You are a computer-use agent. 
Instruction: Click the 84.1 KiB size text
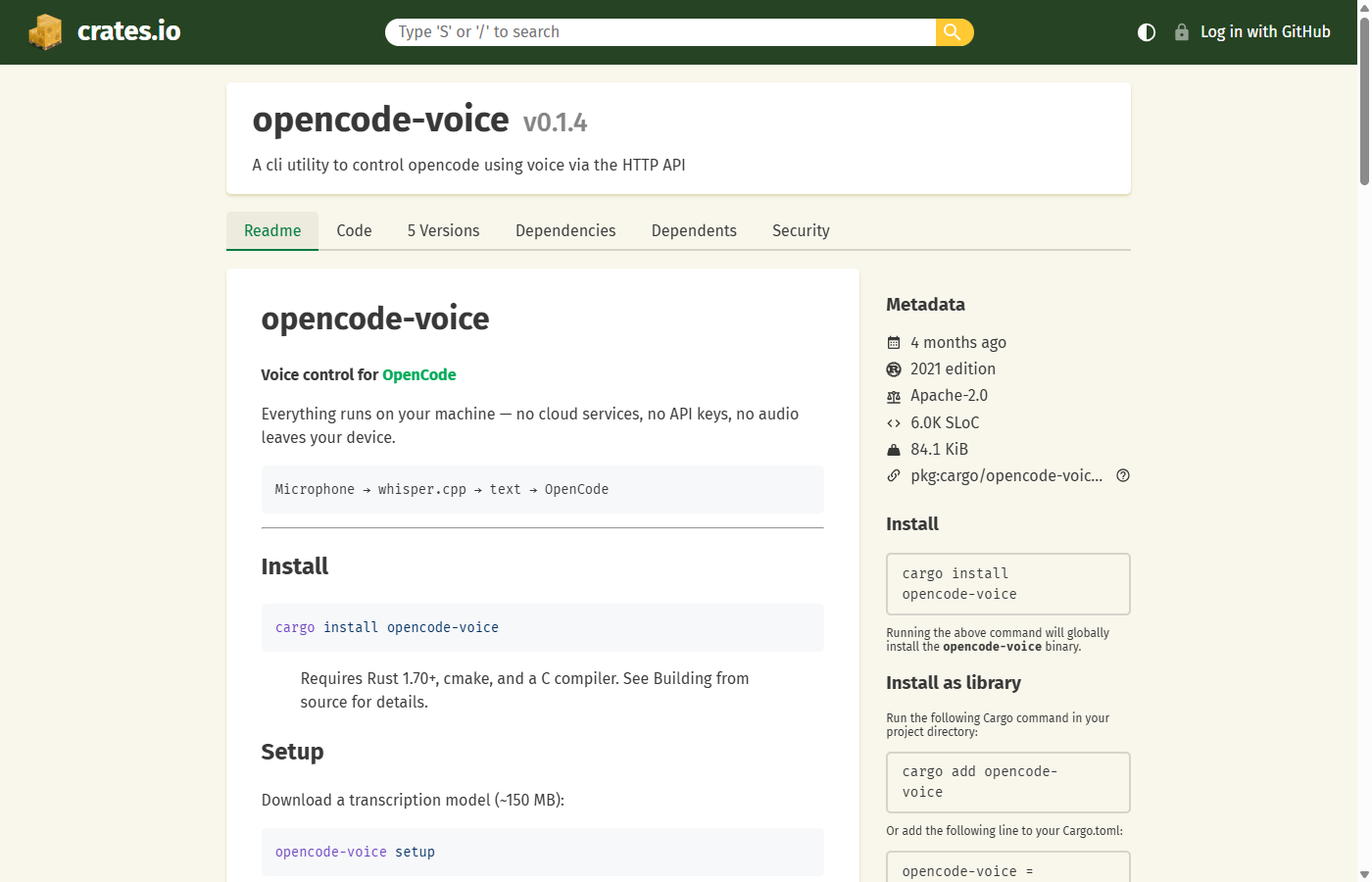(939, 450)
